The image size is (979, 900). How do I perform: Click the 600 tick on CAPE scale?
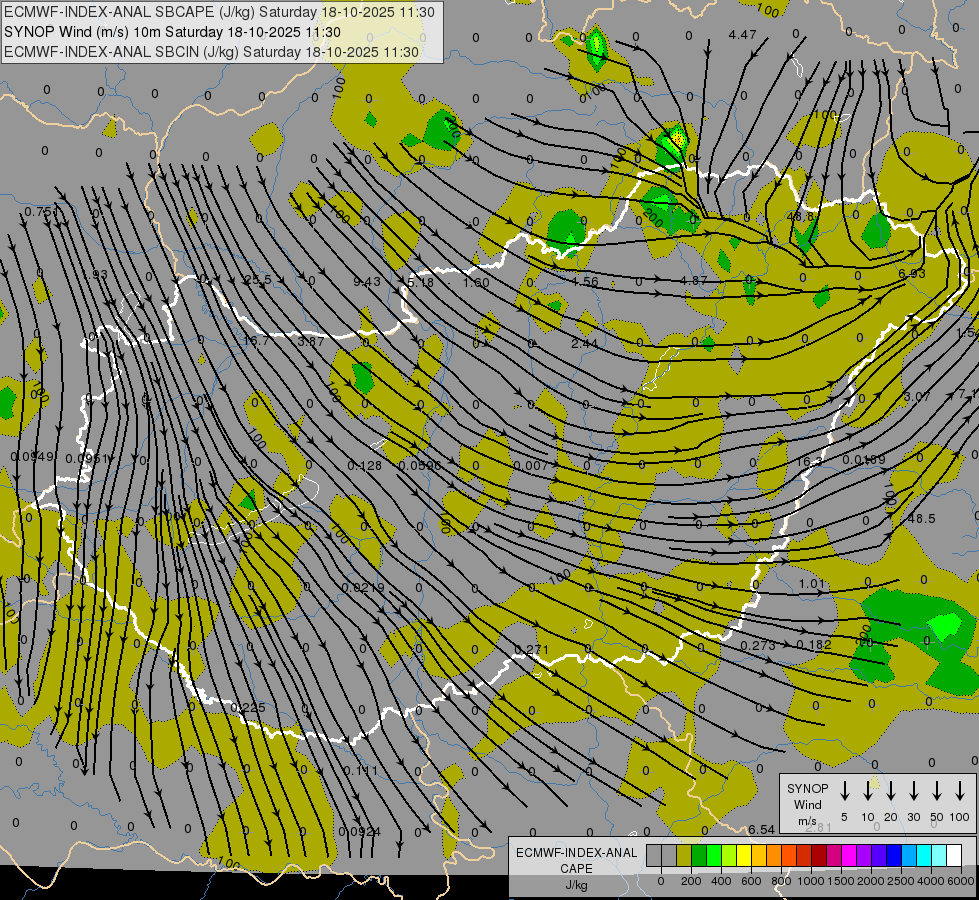click(751, 881)
